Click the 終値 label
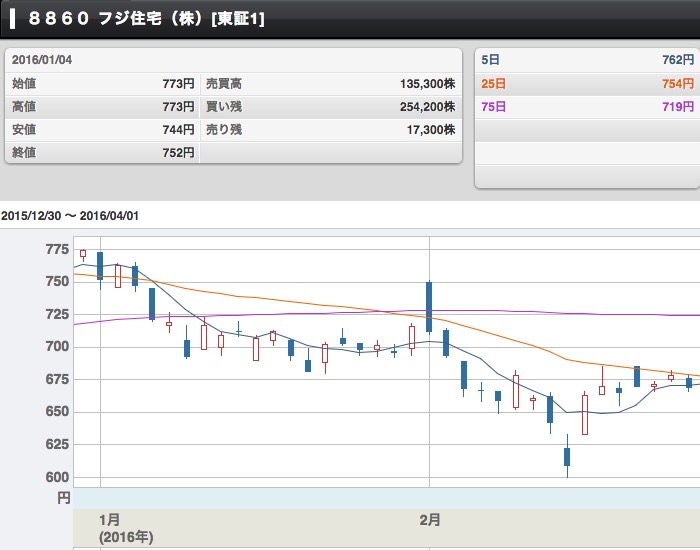 click(x=24, y=153)
